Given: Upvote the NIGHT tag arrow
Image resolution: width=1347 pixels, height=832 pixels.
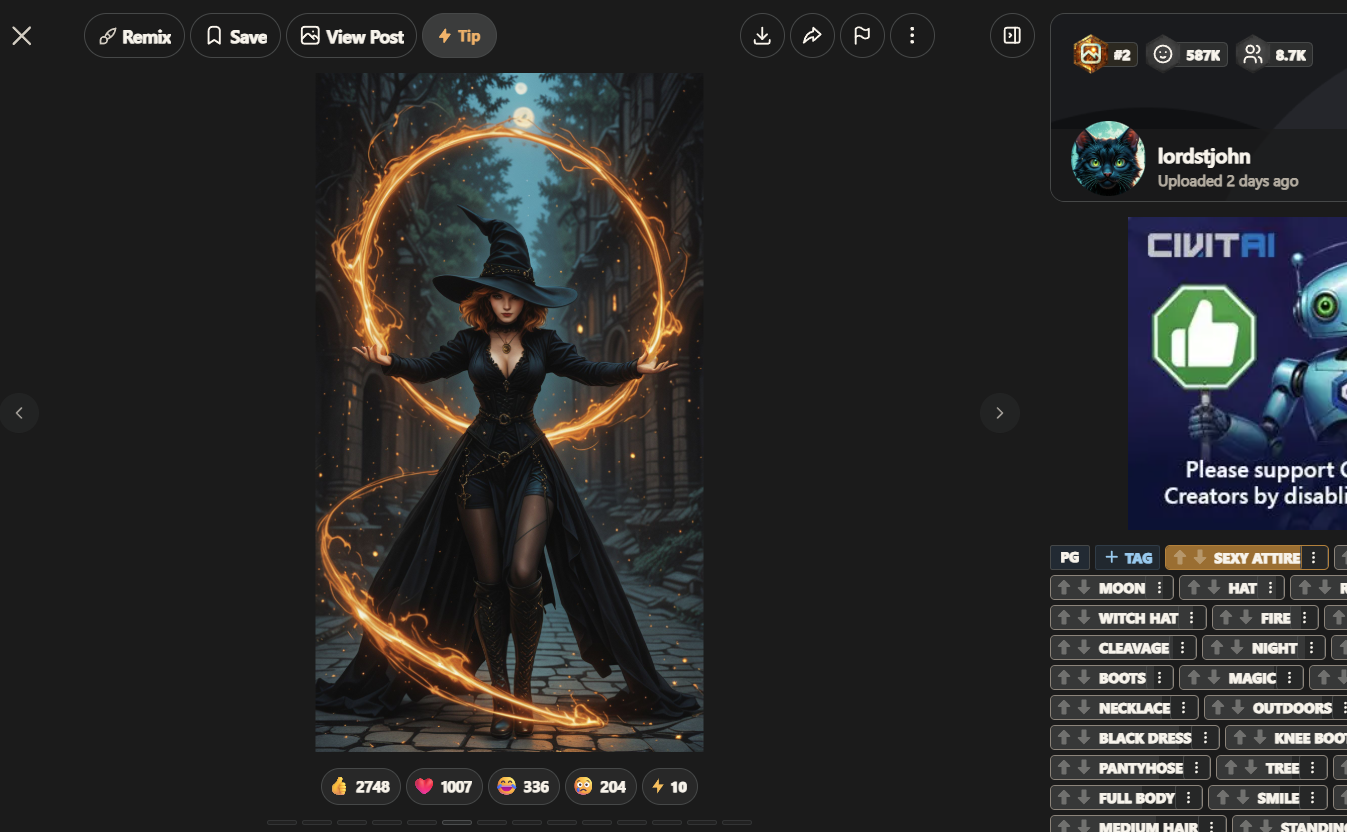Looking at the screenshot, I should [1217, 648].
